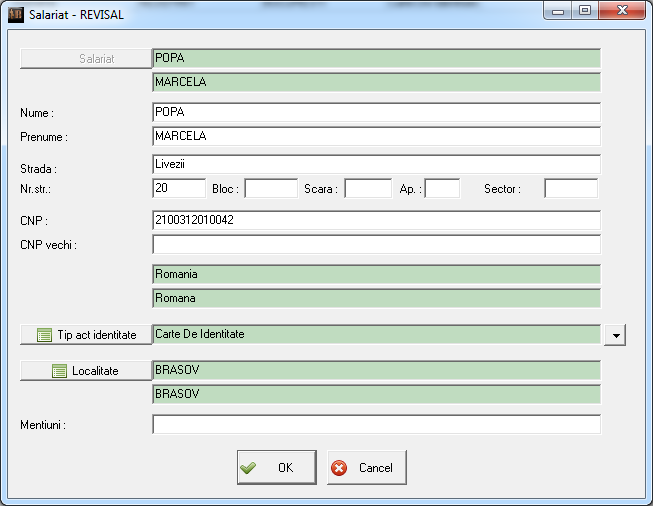
Task: Select the Strada field with Livezii
Action: 375,164
